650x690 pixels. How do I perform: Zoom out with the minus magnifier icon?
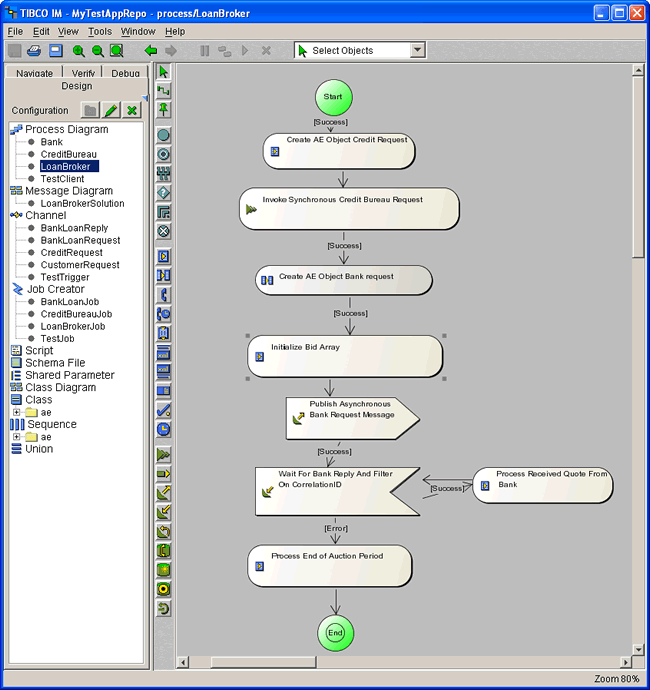(x=98, y=51)
